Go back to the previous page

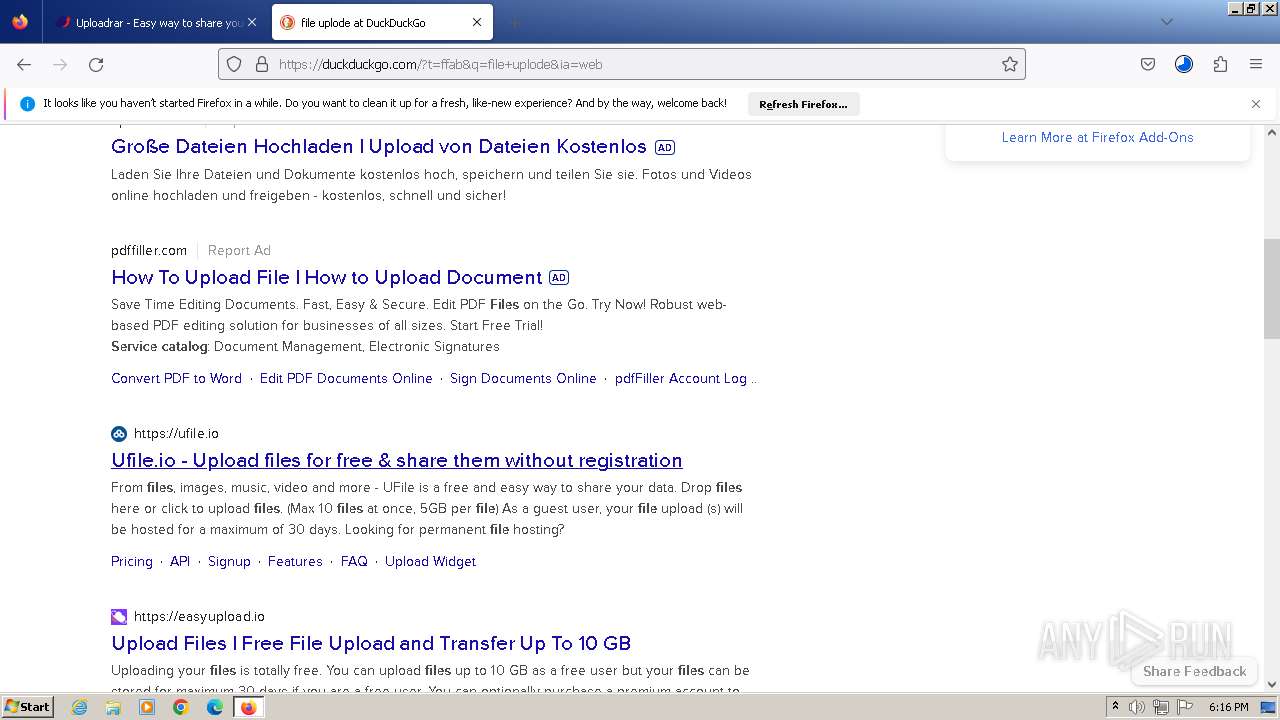pyautogui.click(x=24, y=64)
